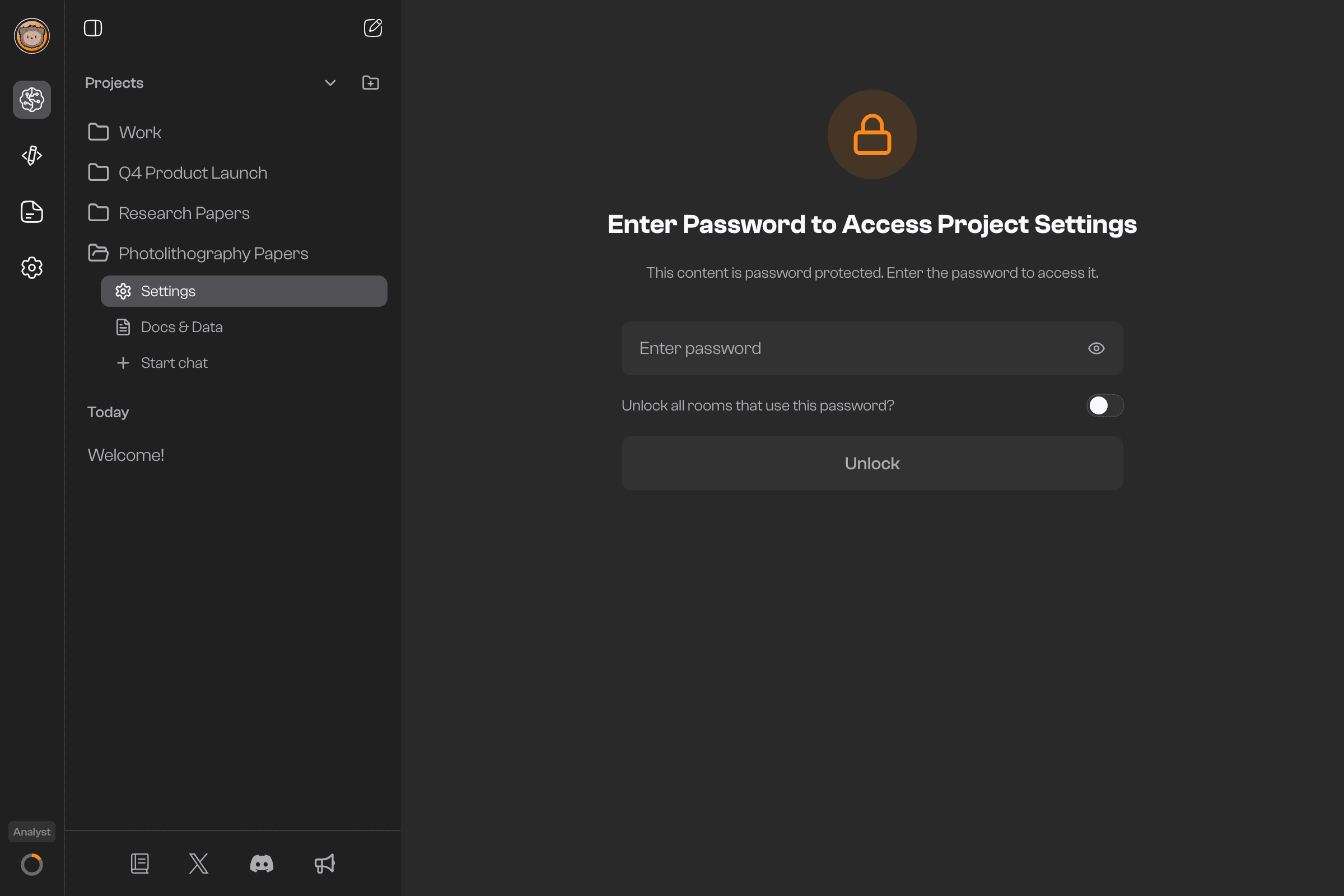Viewport: 1344px width, 896px height.
Task: Add a new project folder
Action: coord(370,83)
